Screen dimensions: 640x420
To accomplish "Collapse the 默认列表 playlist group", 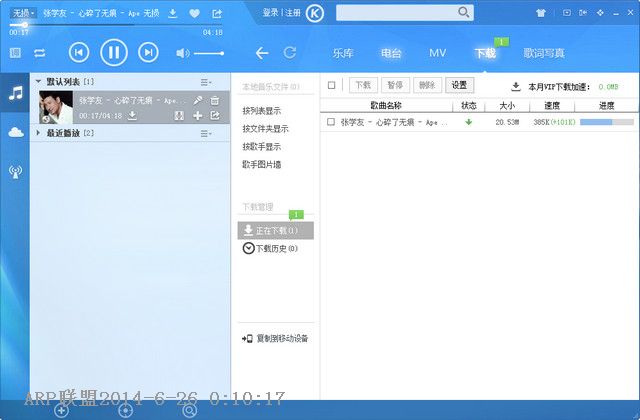I will pos(39,81).
